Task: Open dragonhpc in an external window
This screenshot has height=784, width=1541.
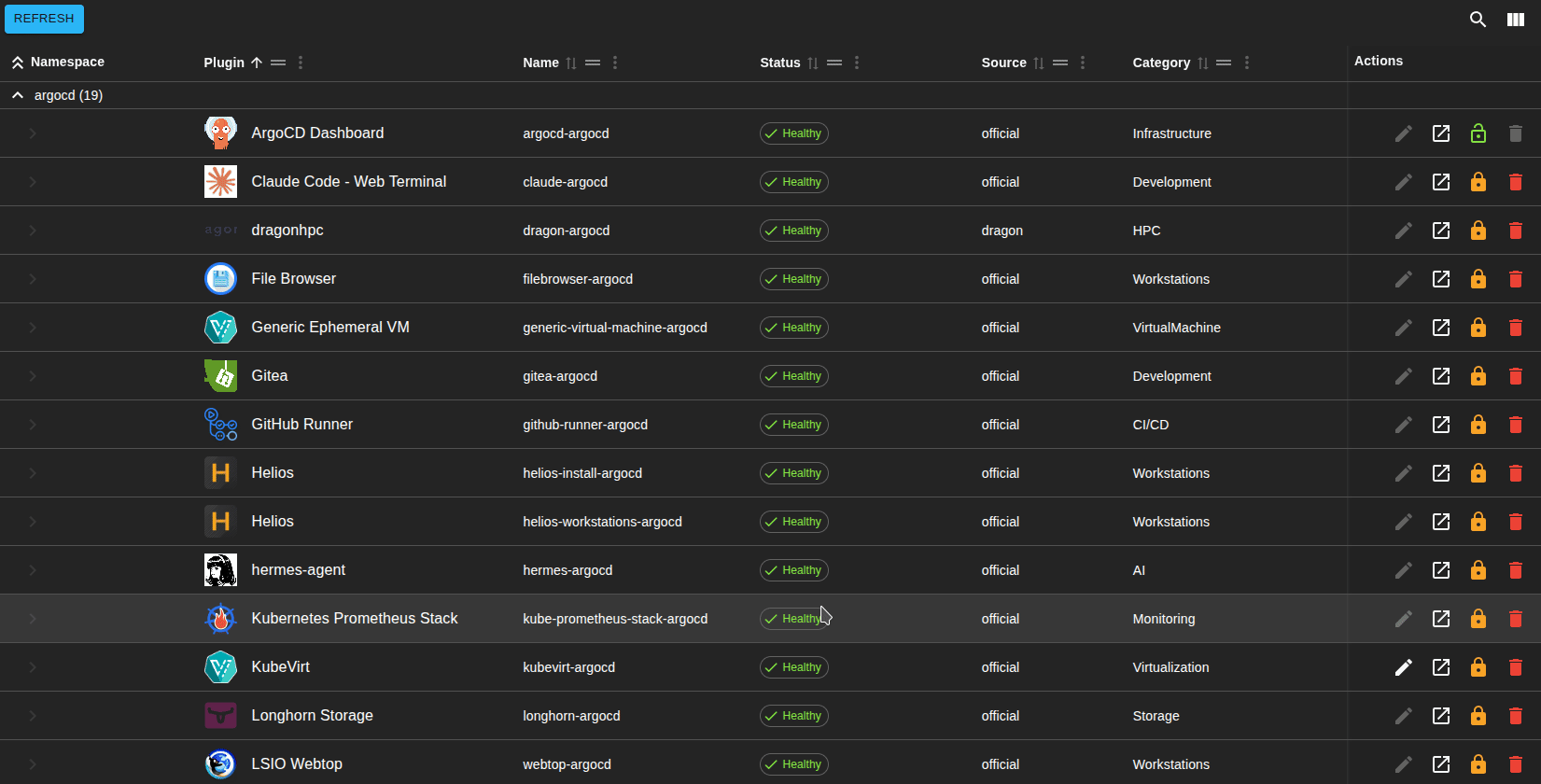Action: (x=1441, y=231)
